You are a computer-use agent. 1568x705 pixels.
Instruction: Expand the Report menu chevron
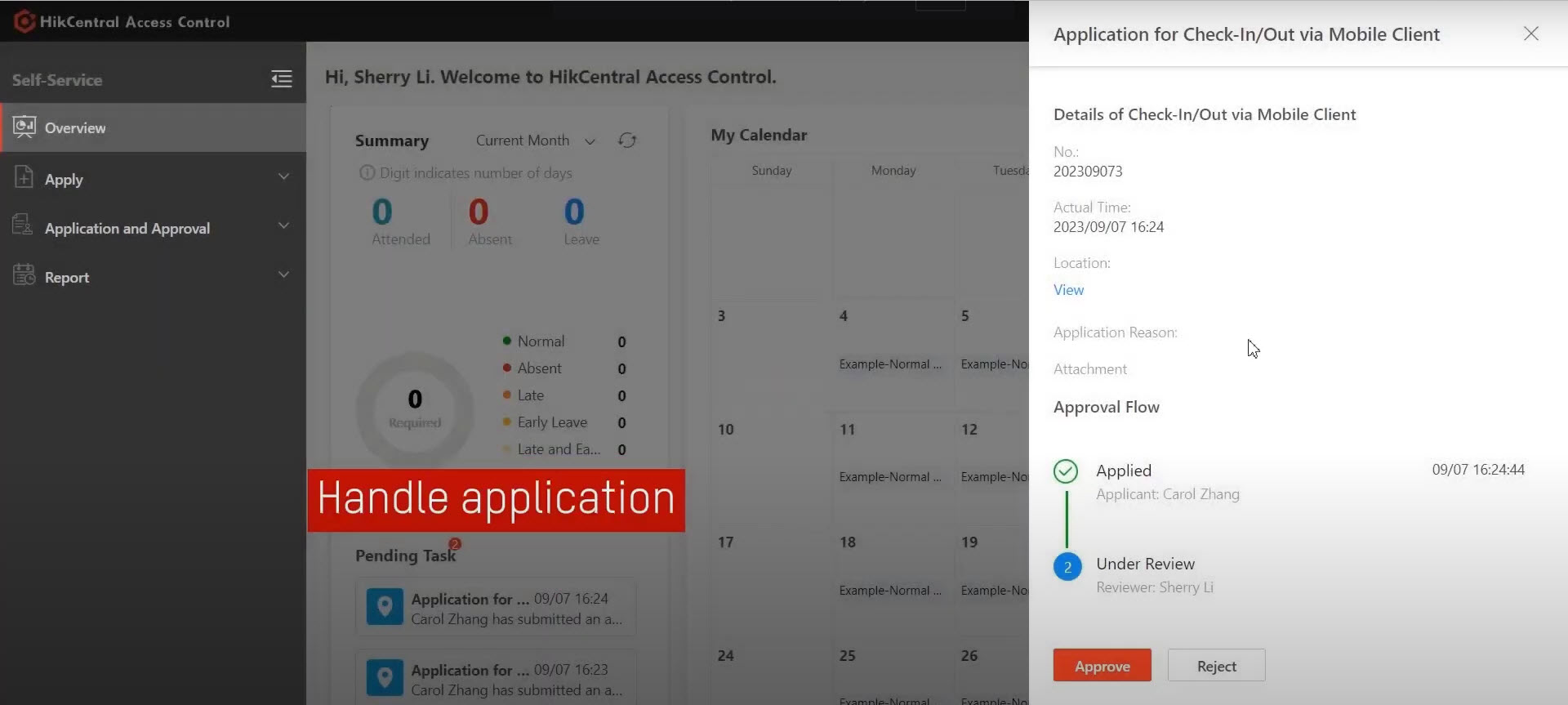click(x=283, y=275)
